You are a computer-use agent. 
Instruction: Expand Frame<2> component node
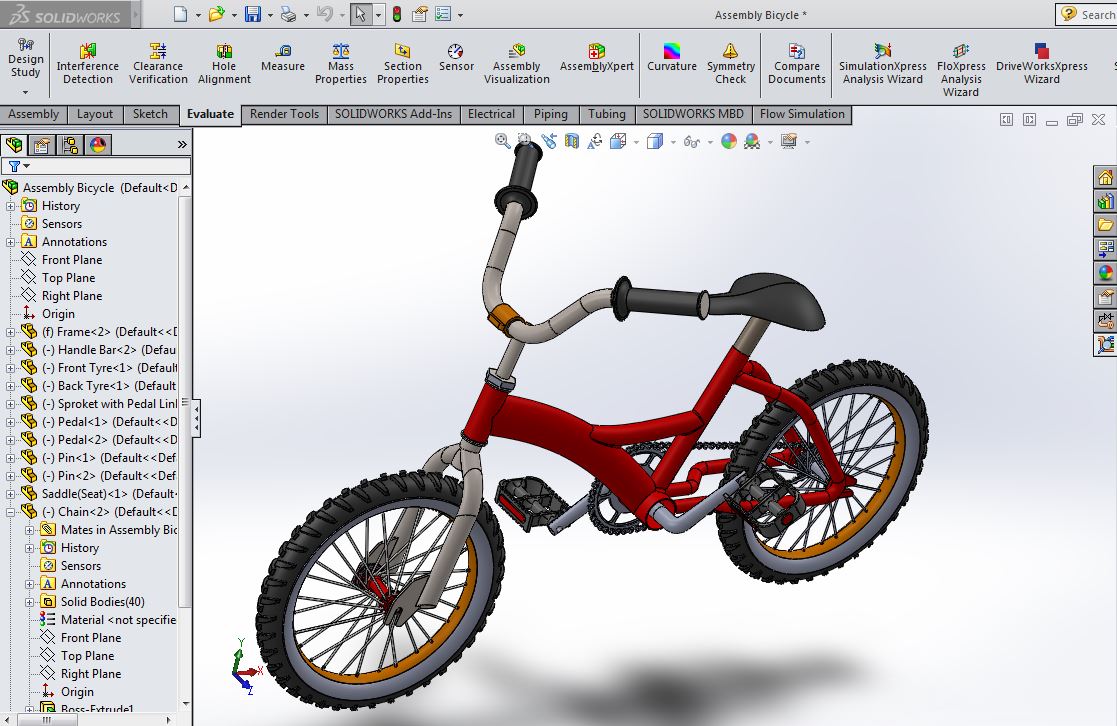pyautogui.click(x=11, y=332)
